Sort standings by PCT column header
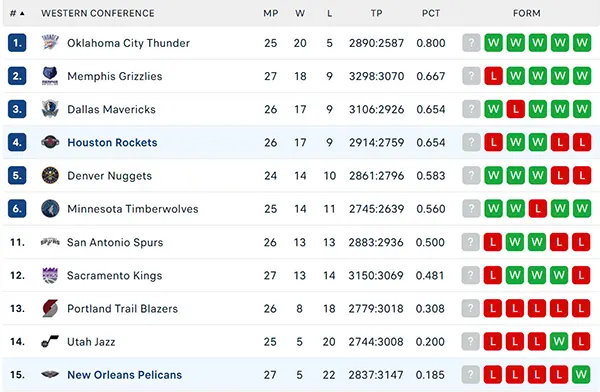 (431, 13)
